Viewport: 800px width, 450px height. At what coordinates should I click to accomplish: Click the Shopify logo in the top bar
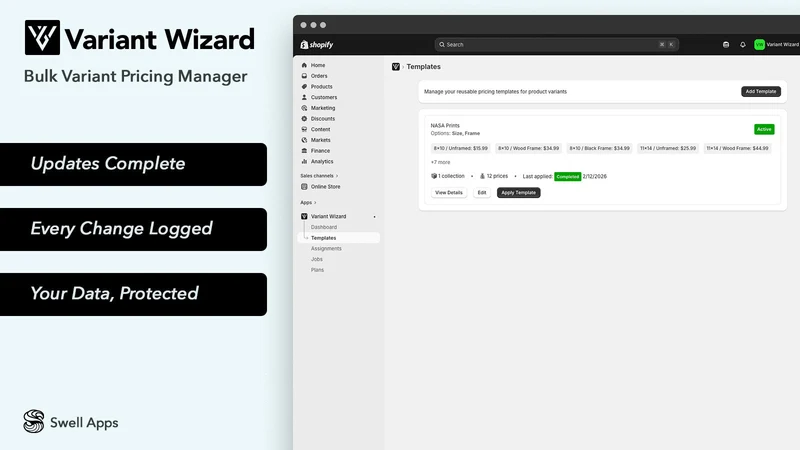tap(317, 45)
